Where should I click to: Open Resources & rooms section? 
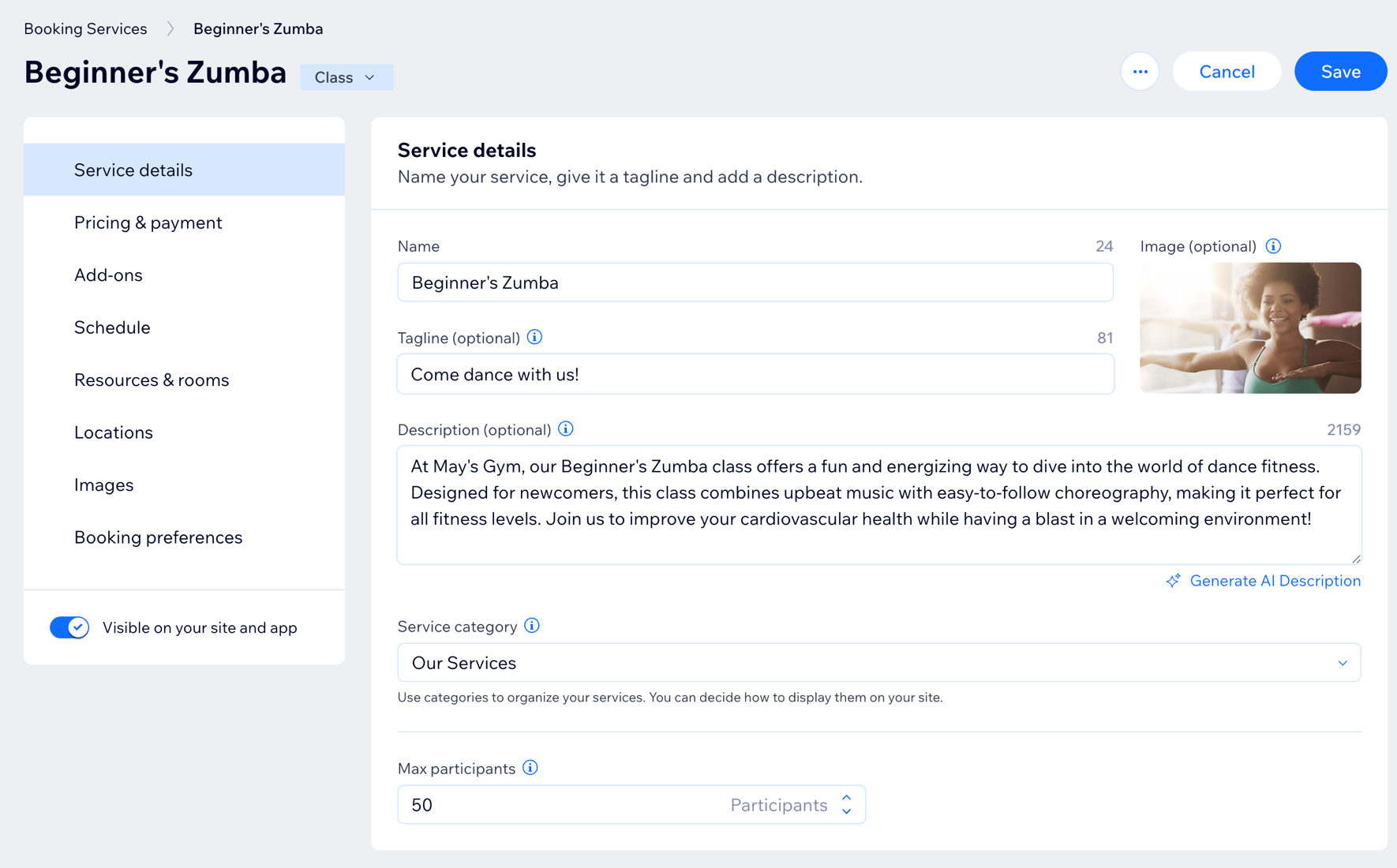(x=184, y=380)
